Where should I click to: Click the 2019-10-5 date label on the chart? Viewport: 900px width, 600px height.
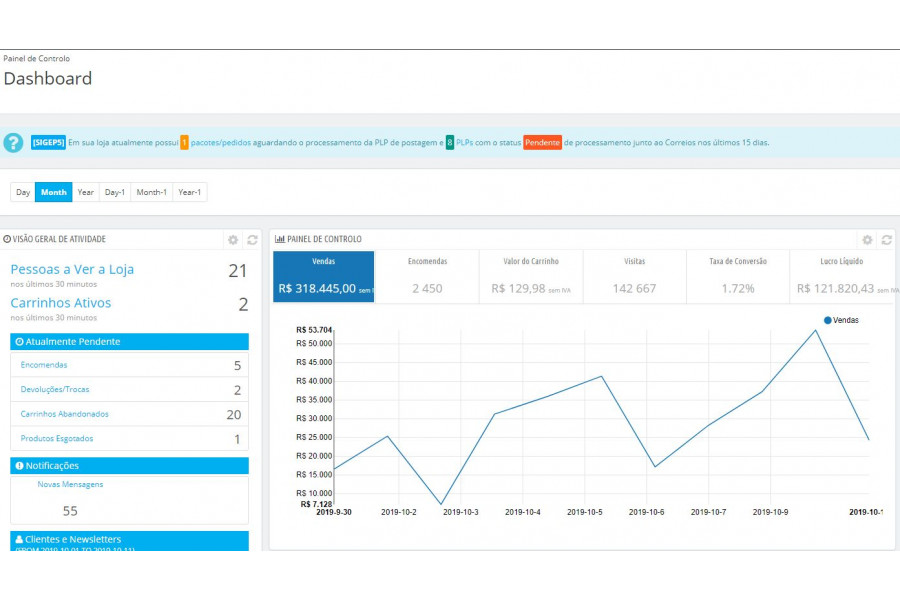click(x=585, y=512)
